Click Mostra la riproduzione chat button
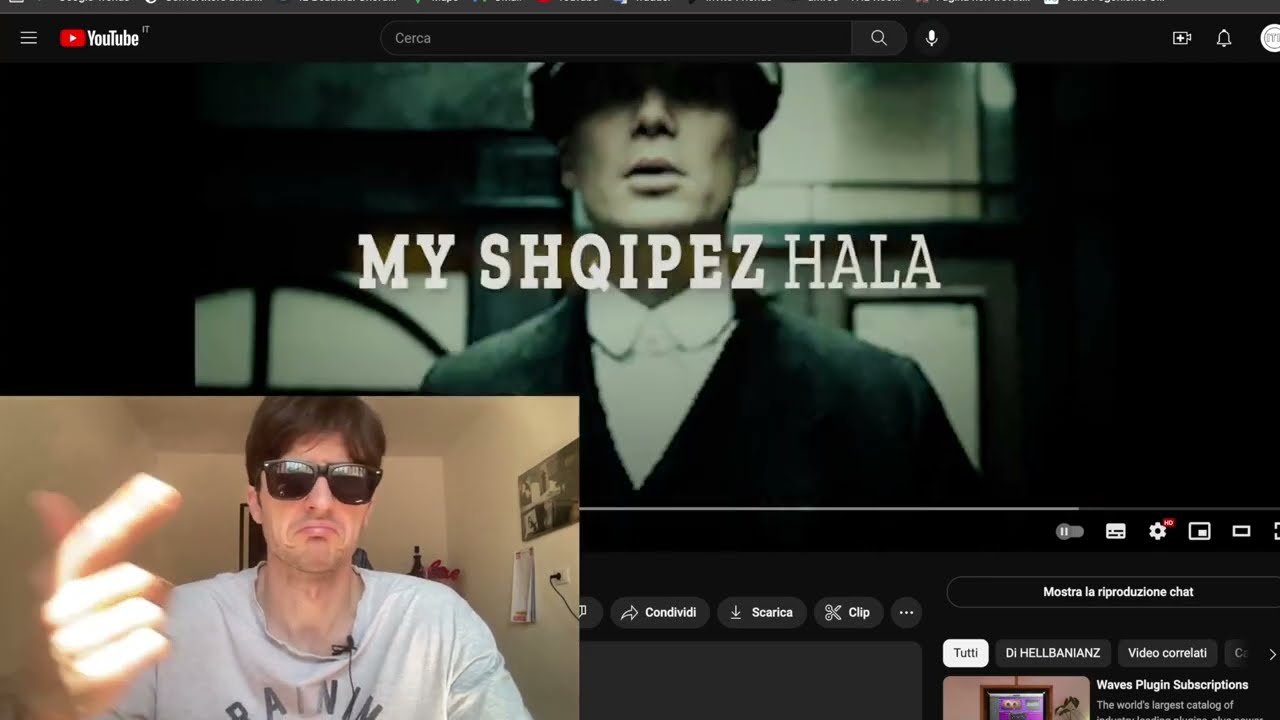The height and width of the screenshot is (720, 1280). pos(1116,592)
